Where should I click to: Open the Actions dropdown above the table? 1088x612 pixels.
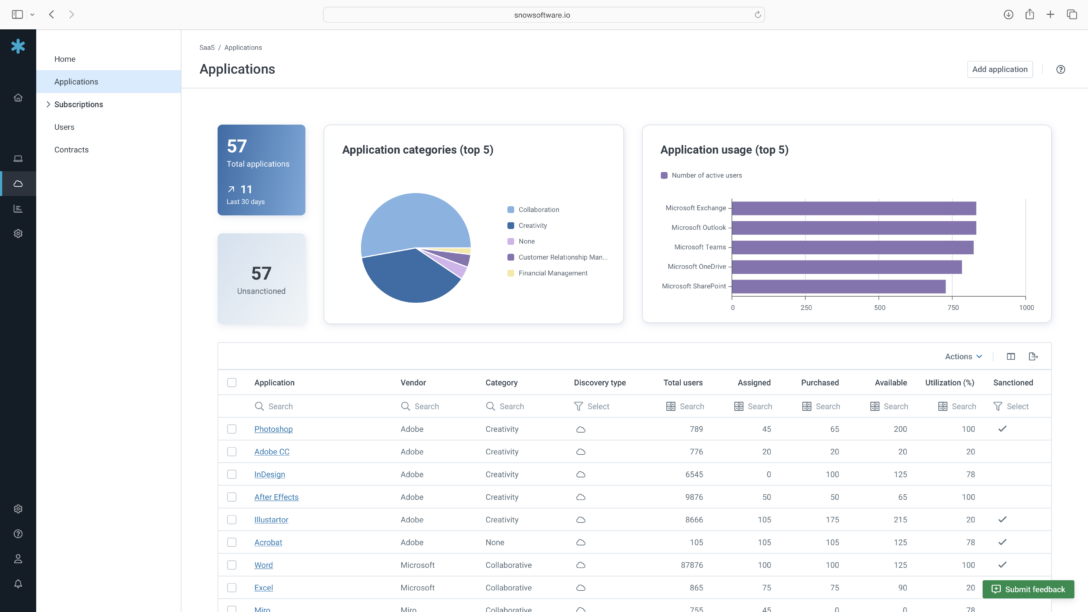pyautogui.click(x=961, y=356)
